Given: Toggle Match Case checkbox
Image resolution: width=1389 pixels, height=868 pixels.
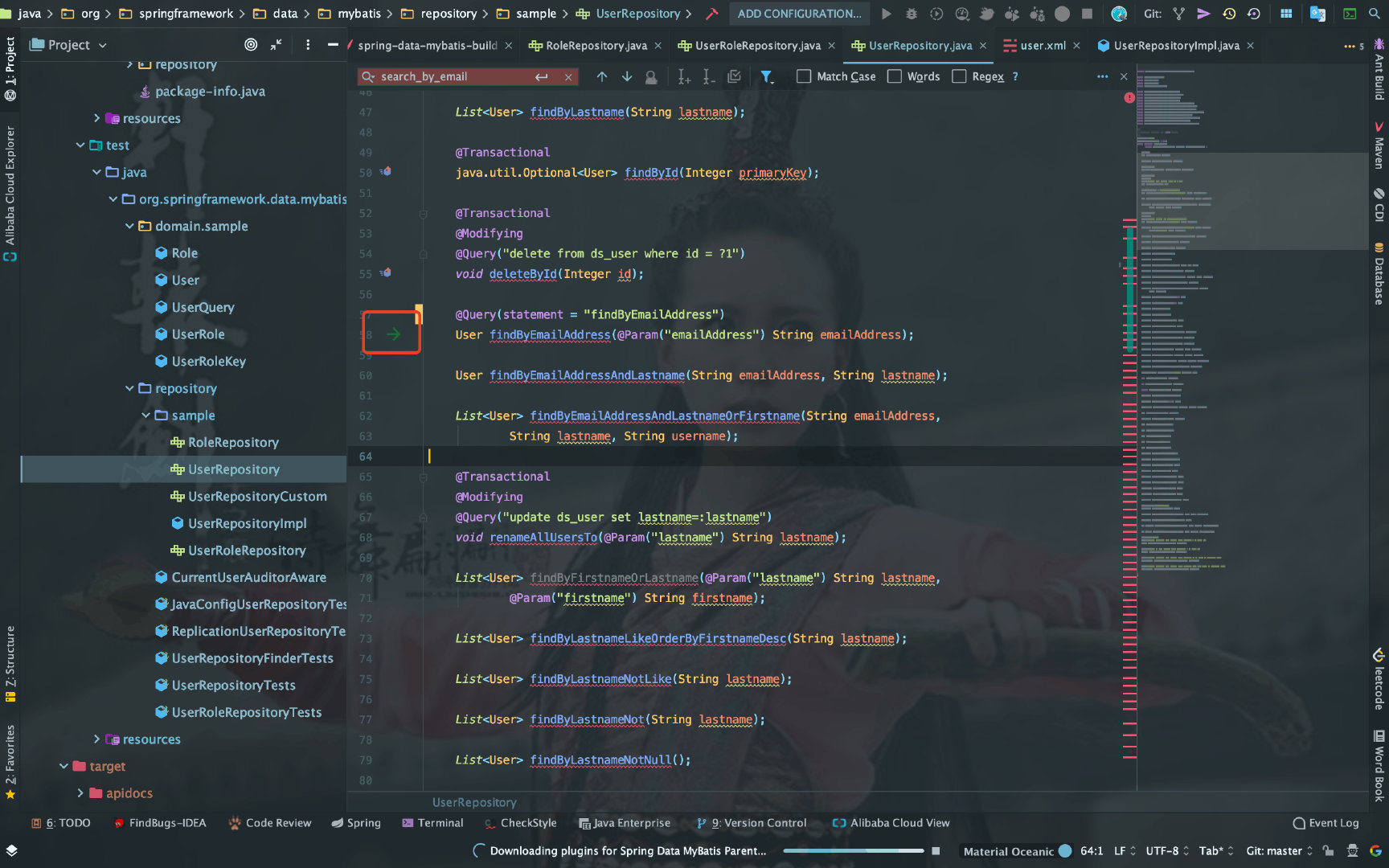Looking at the screenshot, I should pyautogui.click(x=804, y=76).
